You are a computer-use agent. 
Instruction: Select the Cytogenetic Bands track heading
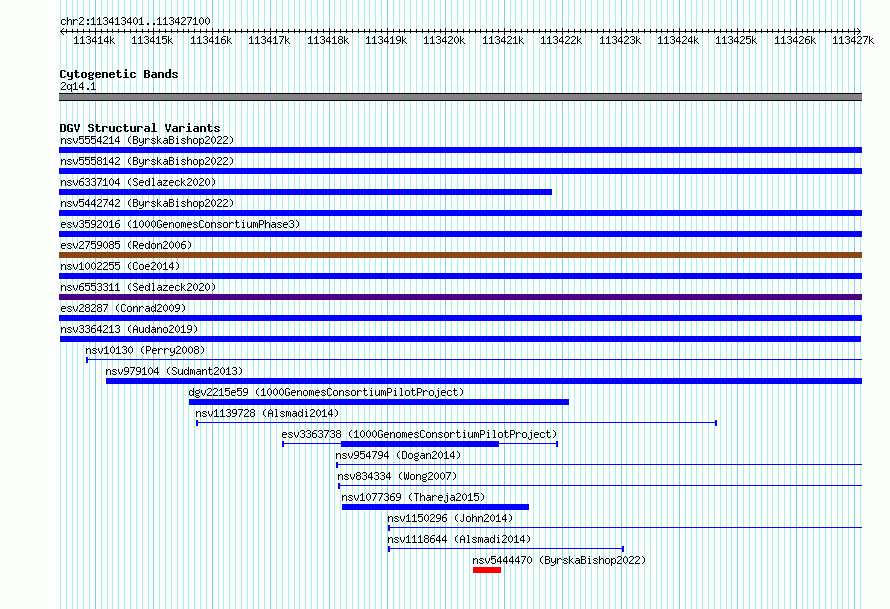(x=119, y=74)
